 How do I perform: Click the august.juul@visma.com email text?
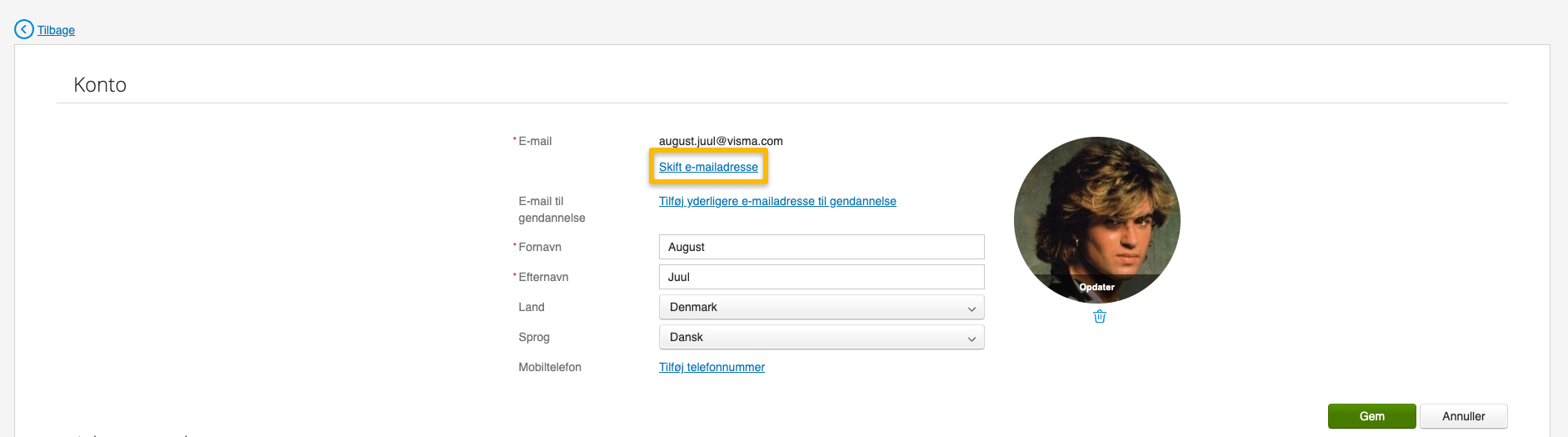[x=721, y=141]
